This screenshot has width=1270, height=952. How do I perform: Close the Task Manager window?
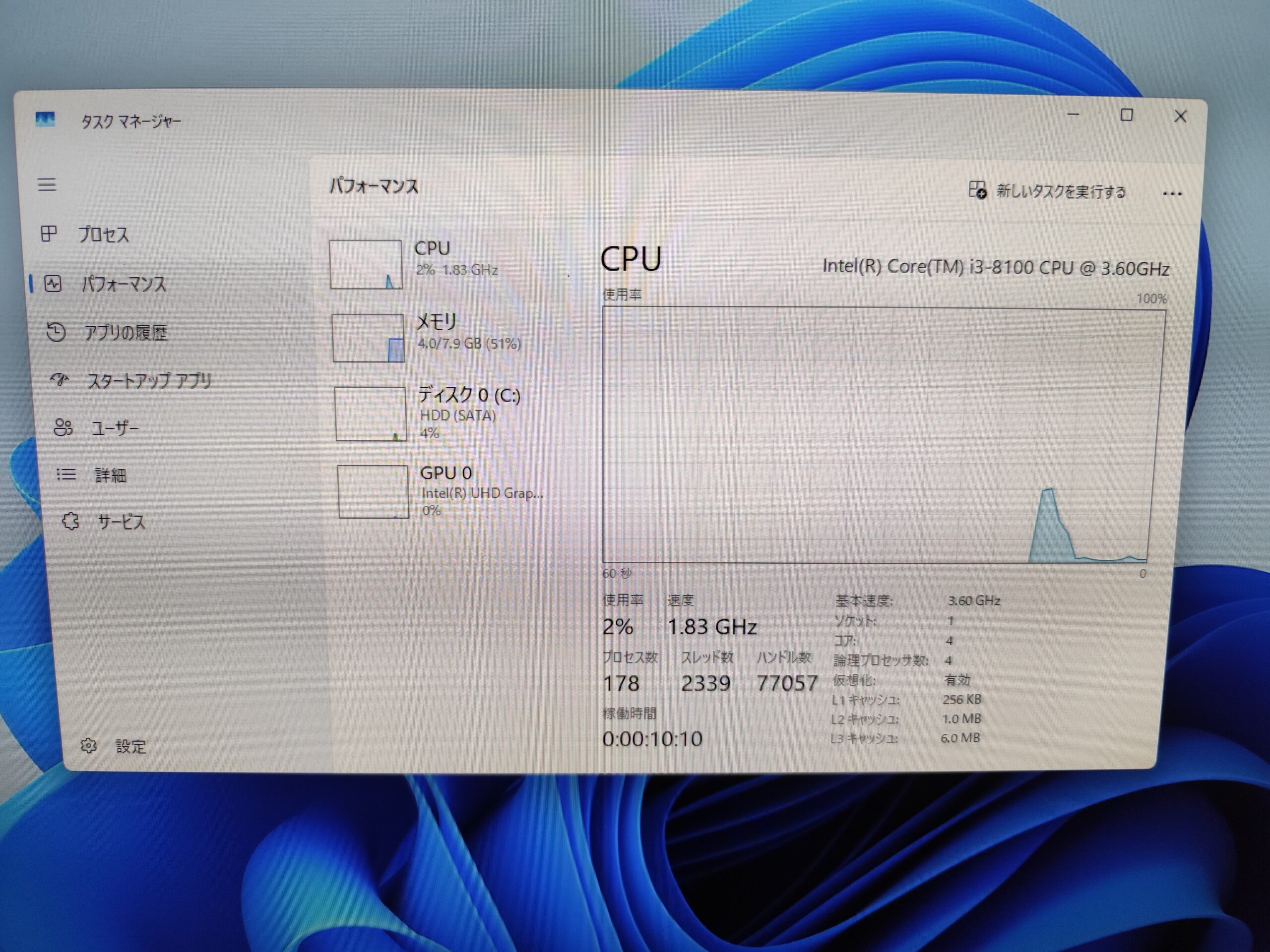coord(1180,117)
